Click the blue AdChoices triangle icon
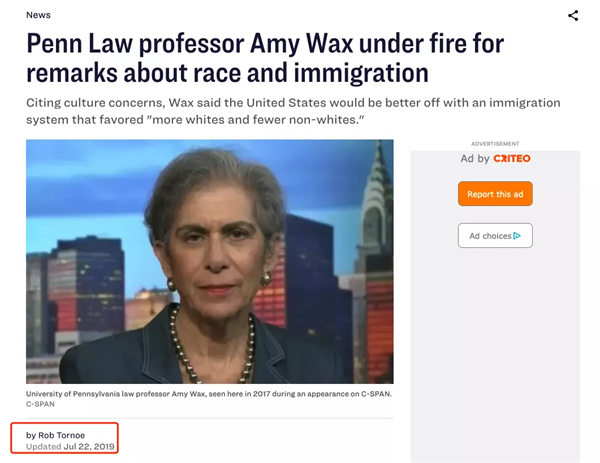600x463 pixels. tap(517, 236)
